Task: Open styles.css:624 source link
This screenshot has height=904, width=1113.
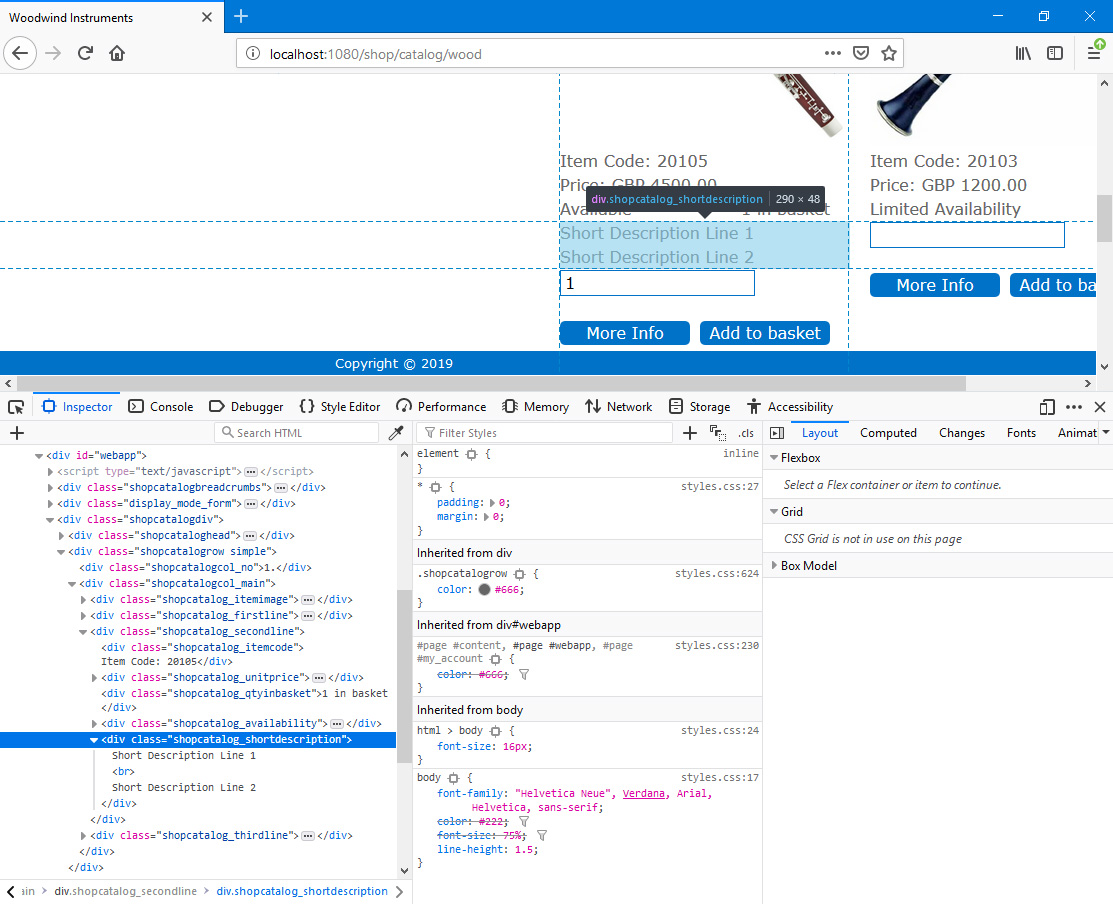Action: pyautogui.click(x=717, y=573)
